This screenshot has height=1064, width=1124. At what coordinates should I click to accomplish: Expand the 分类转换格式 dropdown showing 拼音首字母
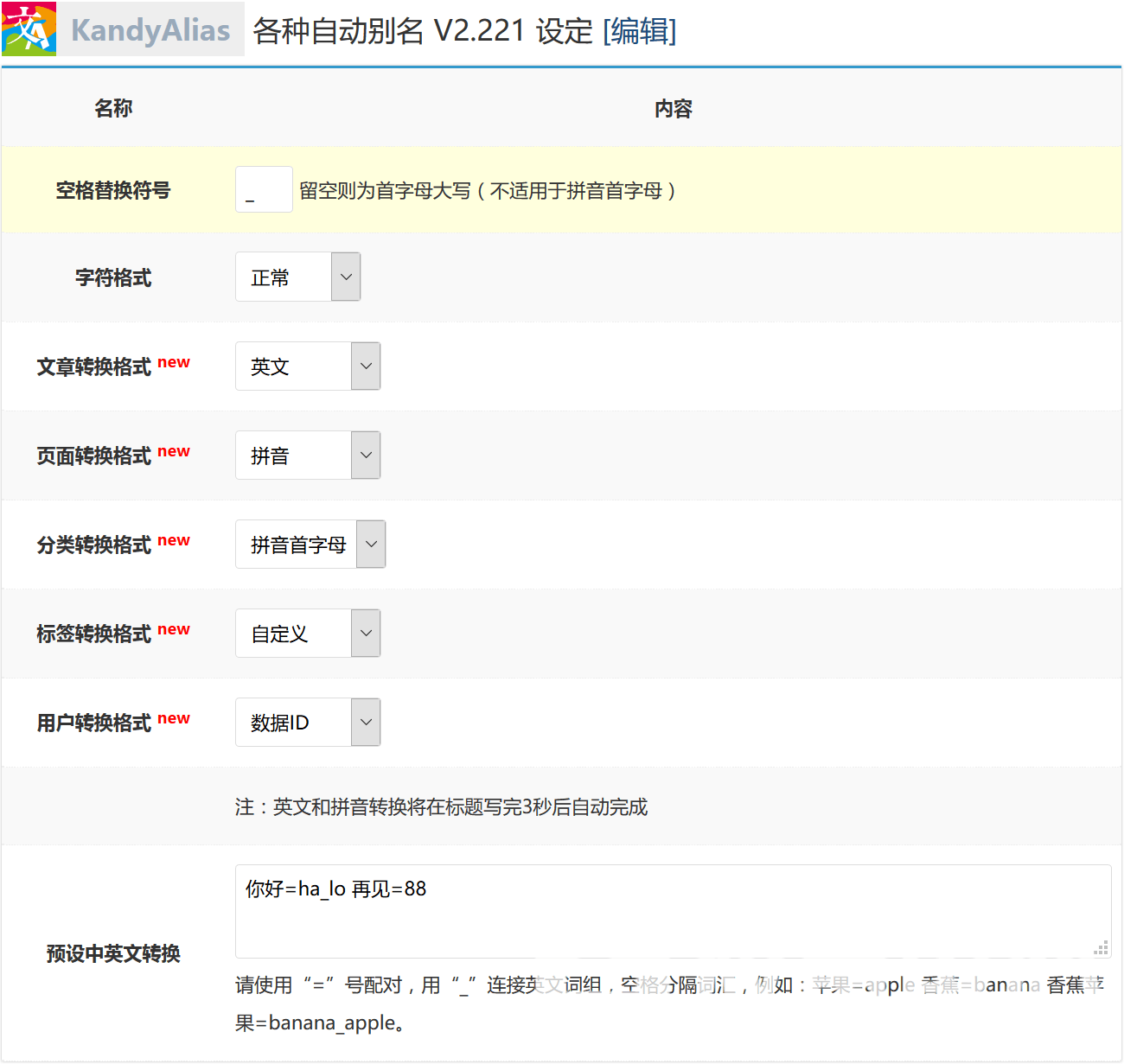(x=310, y=544)
